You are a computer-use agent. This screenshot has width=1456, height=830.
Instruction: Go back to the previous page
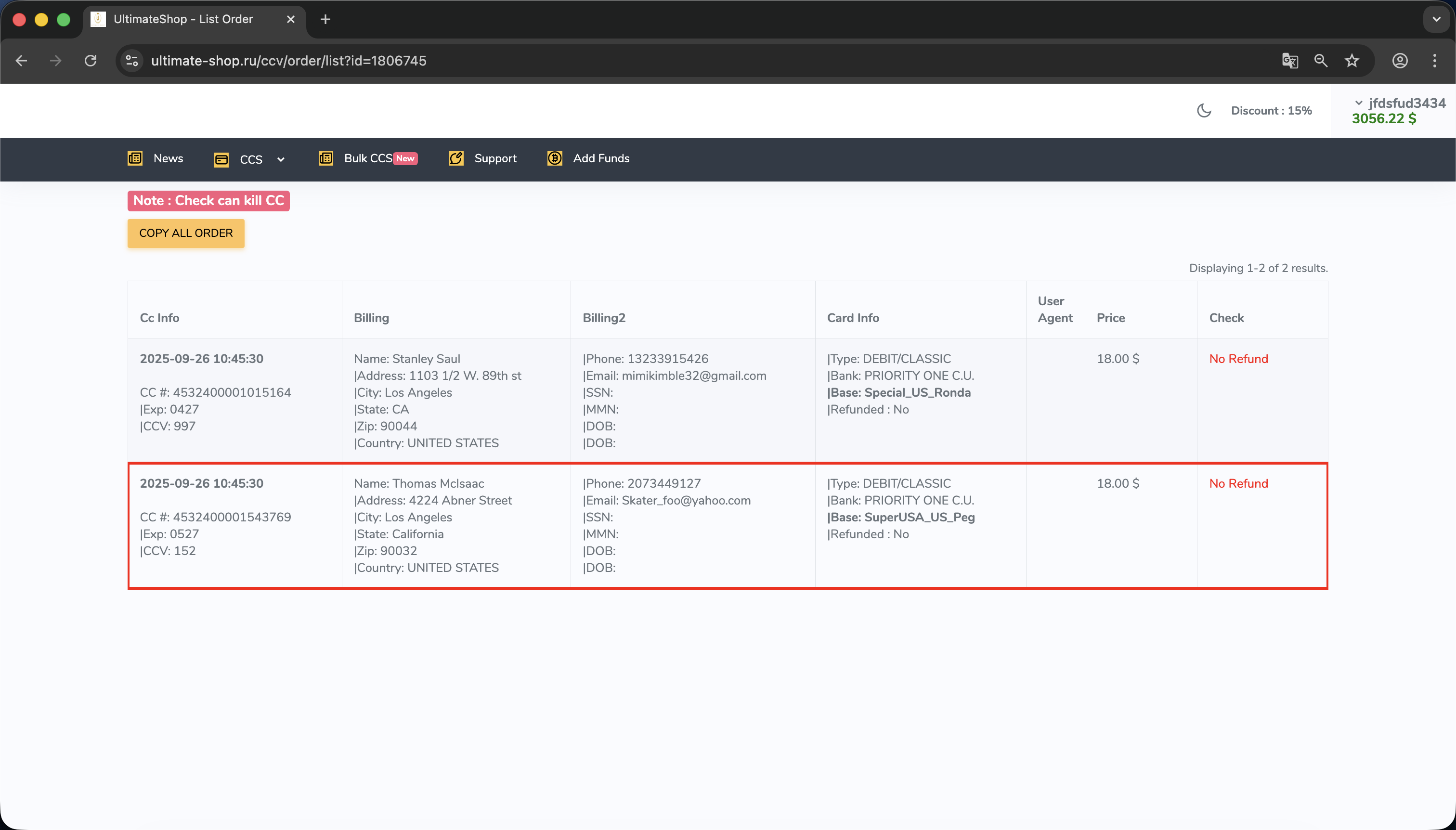(x=22, y=61)
